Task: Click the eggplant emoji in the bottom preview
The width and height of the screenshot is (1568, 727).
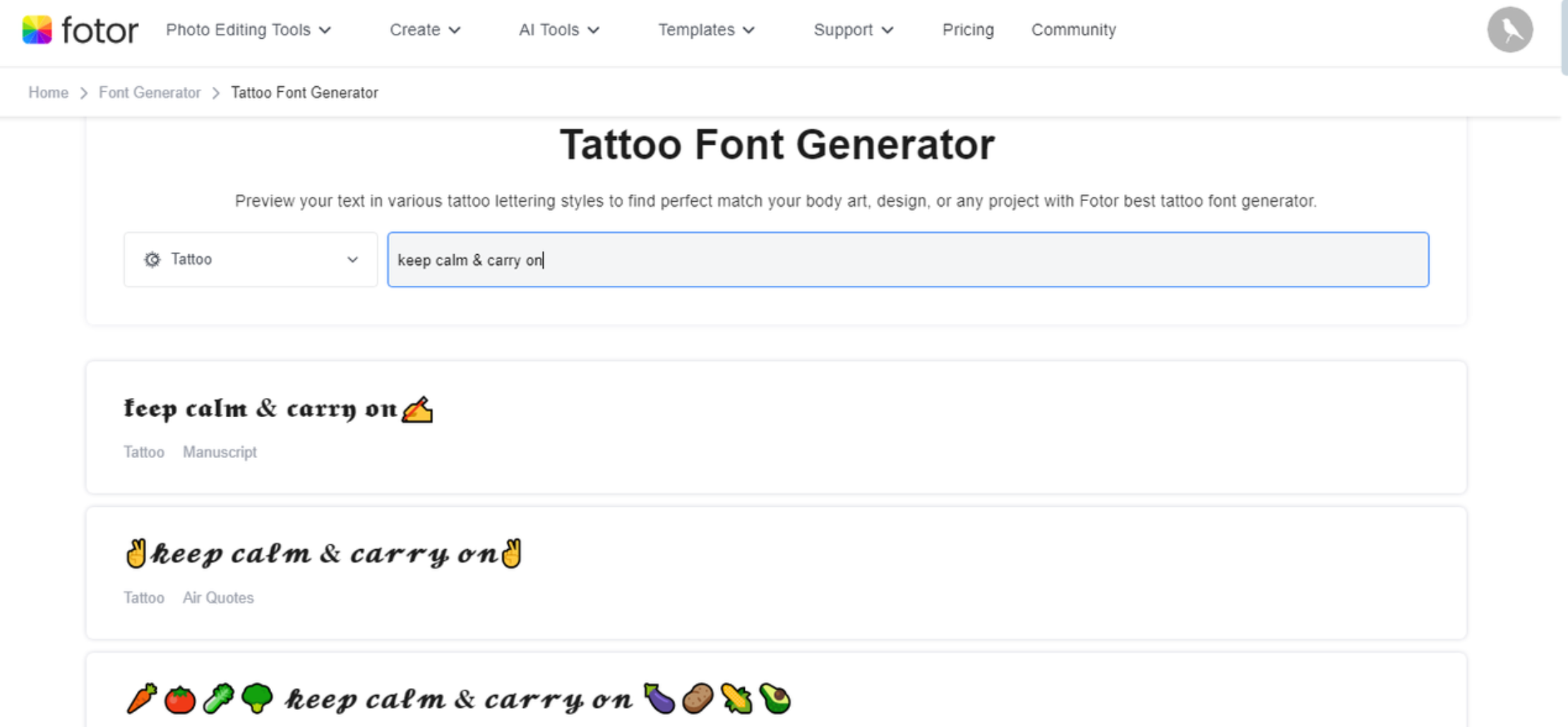Action: [x=659, y=699]
